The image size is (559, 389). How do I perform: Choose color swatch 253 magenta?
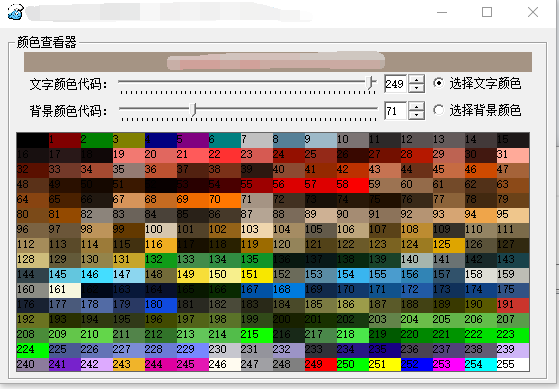(x=449, y=364)
